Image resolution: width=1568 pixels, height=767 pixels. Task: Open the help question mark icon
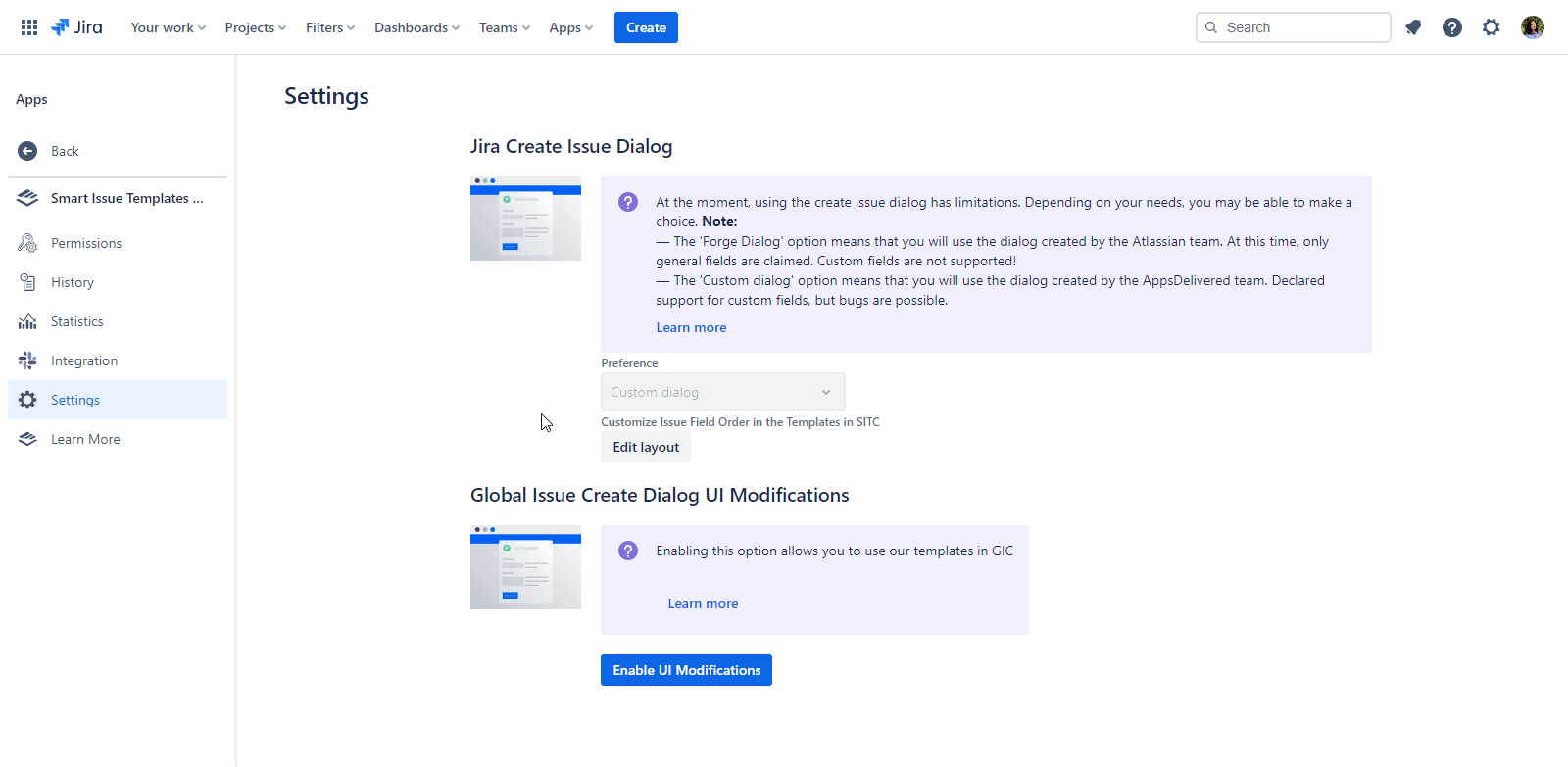(1452, 27)
